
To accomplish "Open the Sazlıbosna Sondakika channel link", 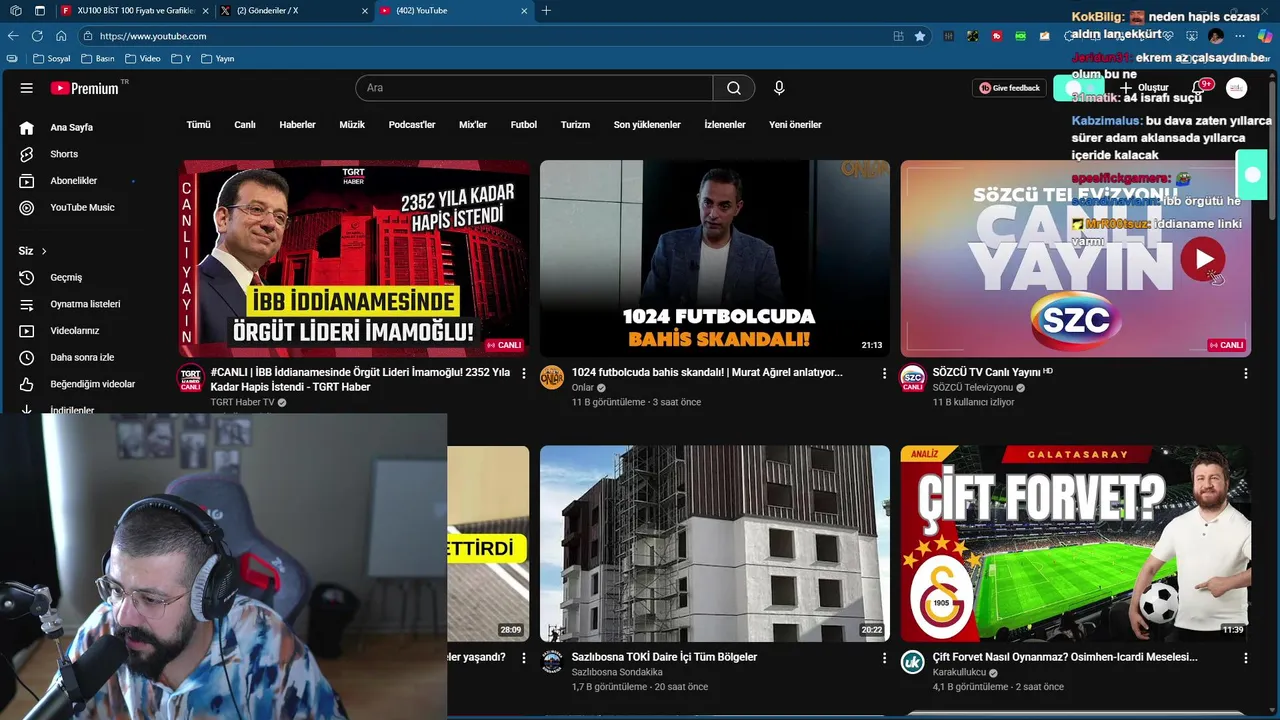I will (617, 672).
